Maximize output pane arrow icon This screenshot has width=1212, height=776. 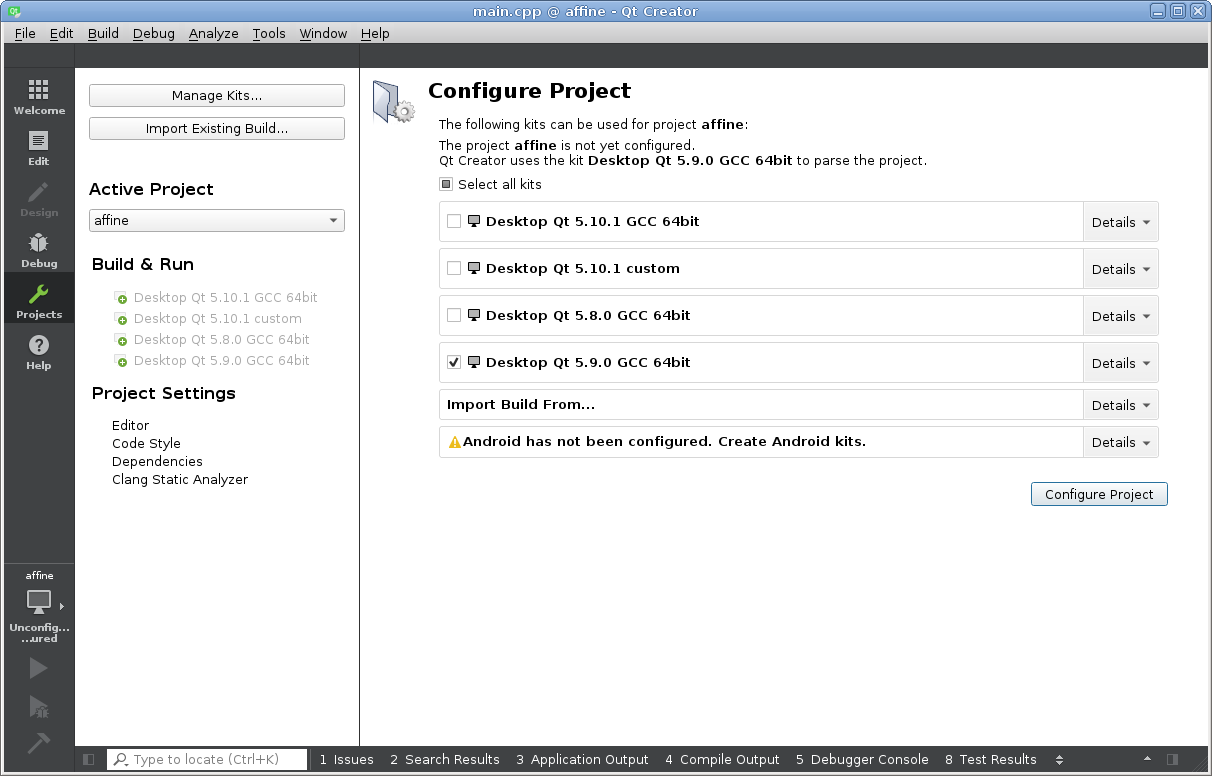pos(1147,760)
